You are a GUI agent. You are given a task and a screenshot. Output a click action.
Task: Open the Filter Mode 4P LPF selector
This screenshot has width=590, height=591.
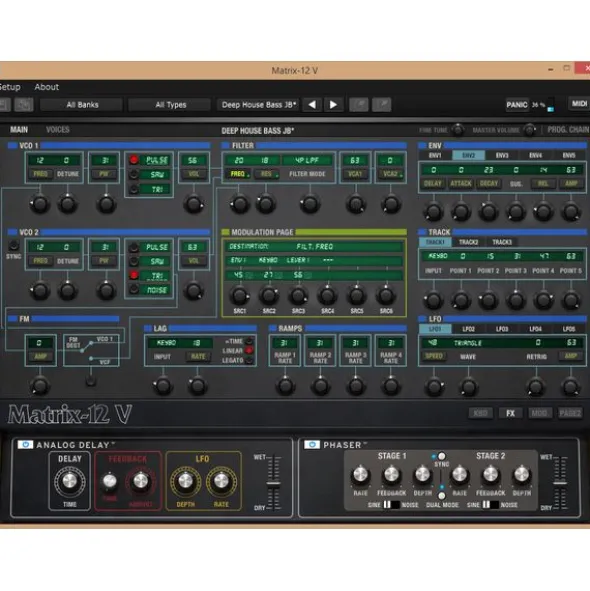tap(307, 160)
